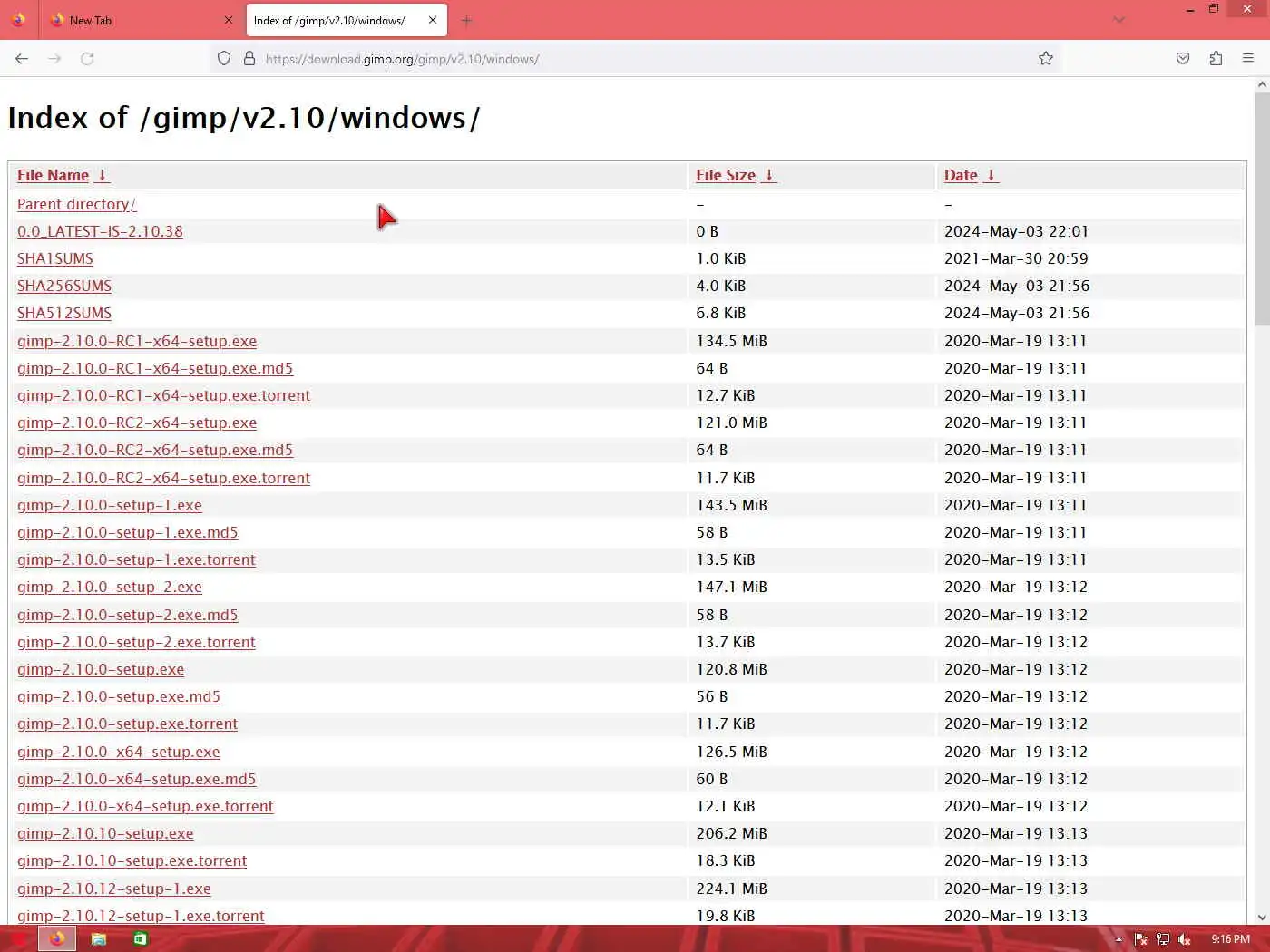
Task: Open gimp-2.10.10-setup.exe.torrent link
Action: (x=132, y=860)
